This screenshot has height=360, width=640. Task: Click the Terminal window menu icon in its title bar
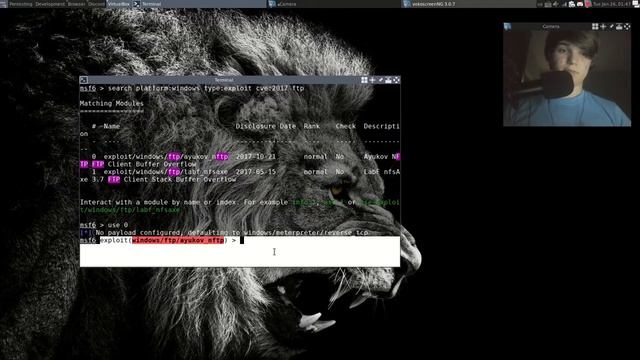pos(83,80)
